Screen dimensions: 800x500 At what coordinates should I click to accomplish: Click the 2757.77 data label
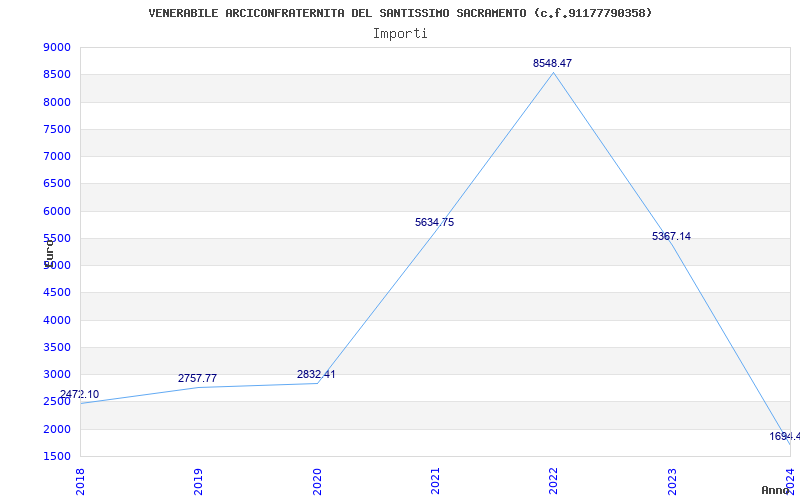(197, 379)
